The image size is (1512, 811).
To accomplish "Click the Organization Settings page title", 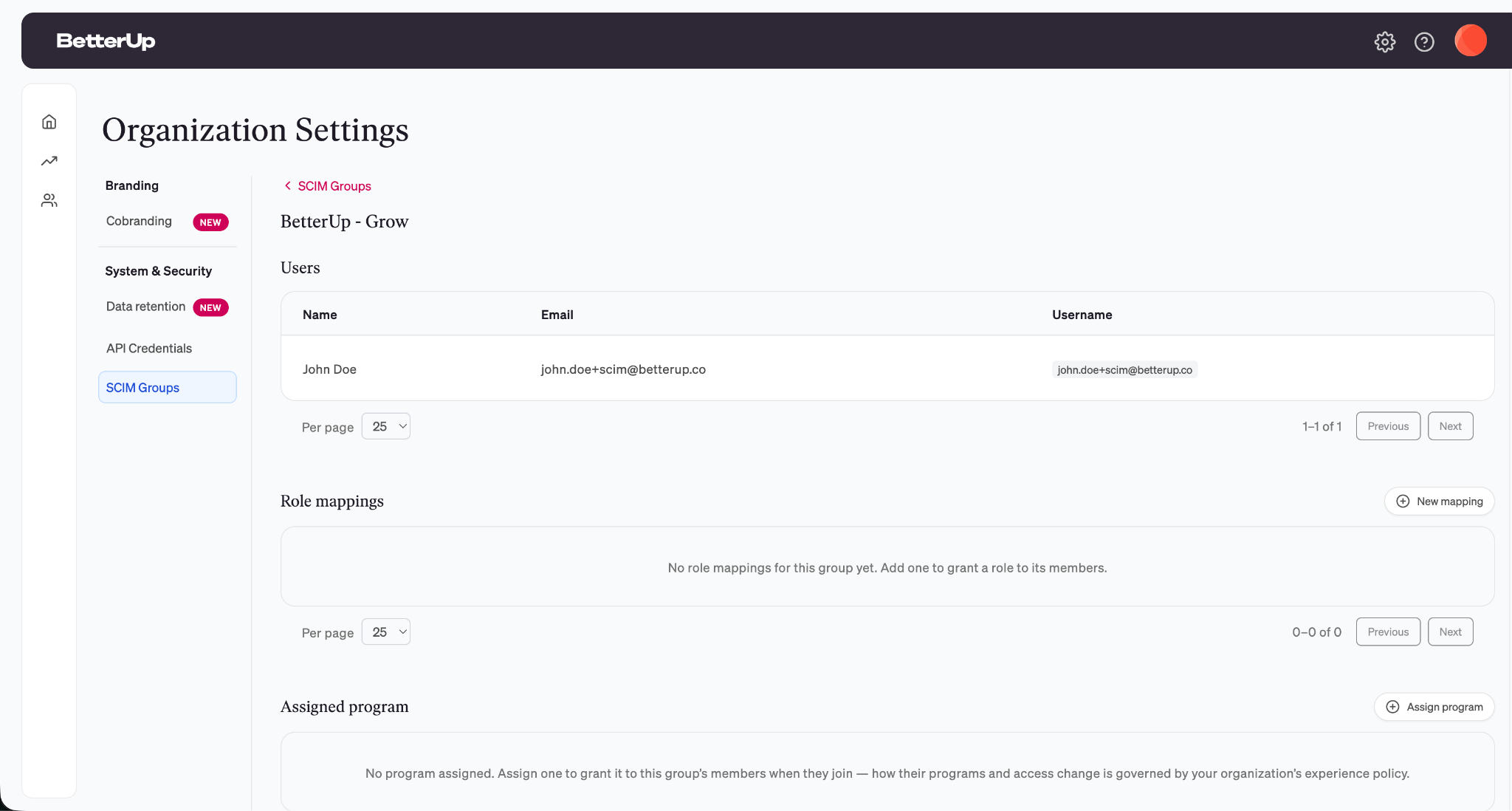I will pyautogui.click(x=255, y=130).
